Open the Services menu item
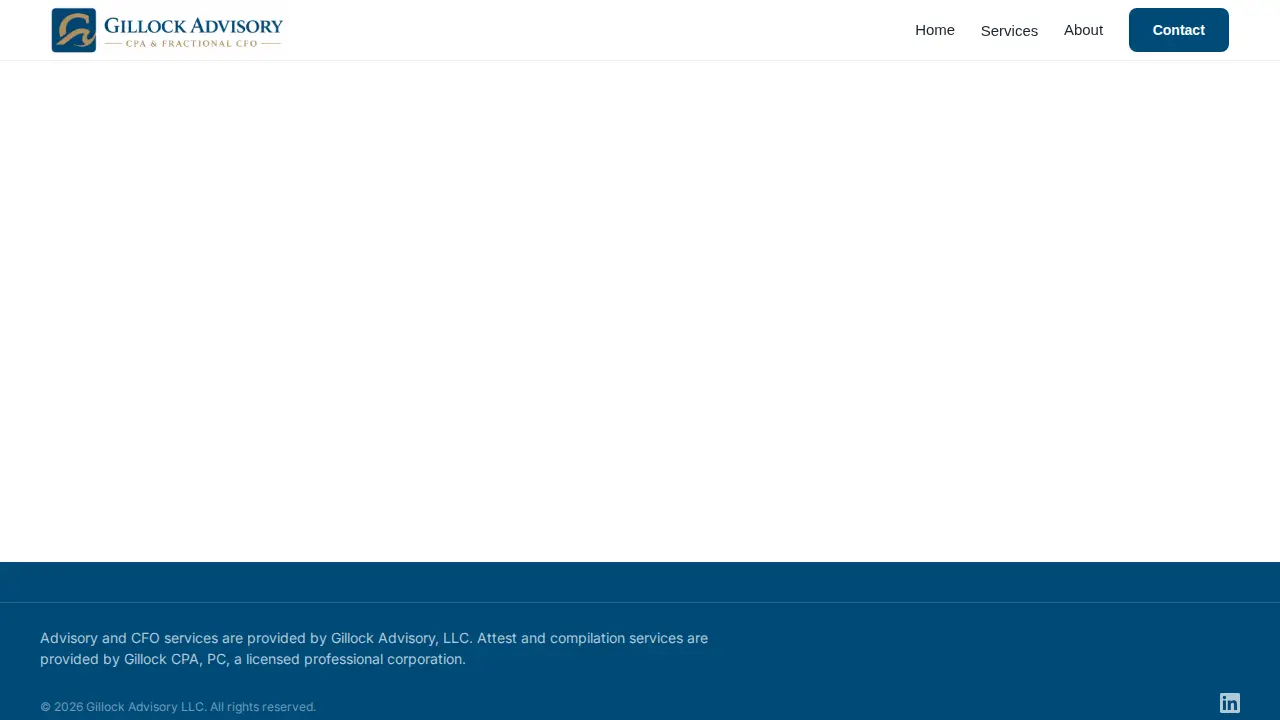Image resolution: width=1280 pixels, height=720 pixels. (1009, 31)
